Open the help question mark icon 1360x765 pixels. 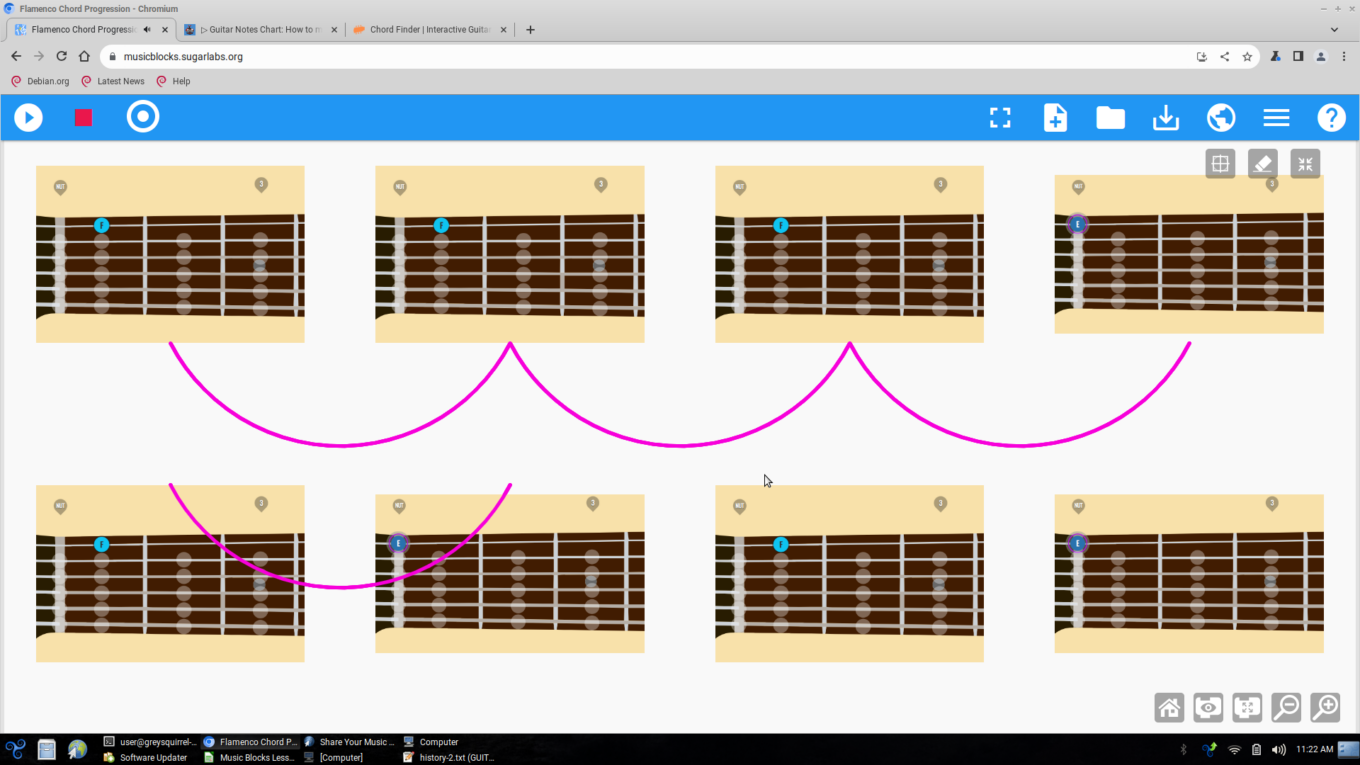pyautogui.click(x=1331, y=118)
